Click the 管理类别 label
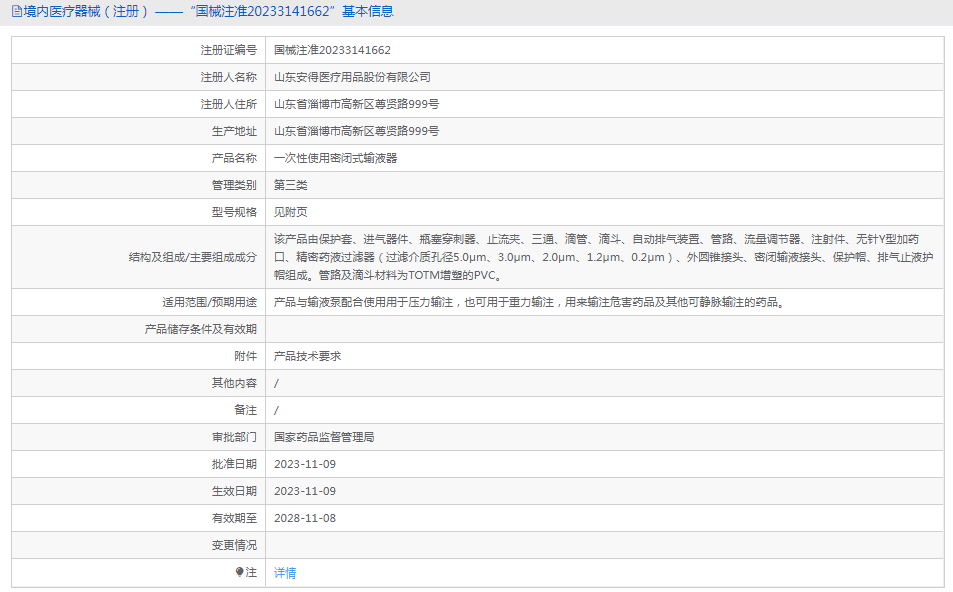Screen dimensions: 953x592 [234, 185]
